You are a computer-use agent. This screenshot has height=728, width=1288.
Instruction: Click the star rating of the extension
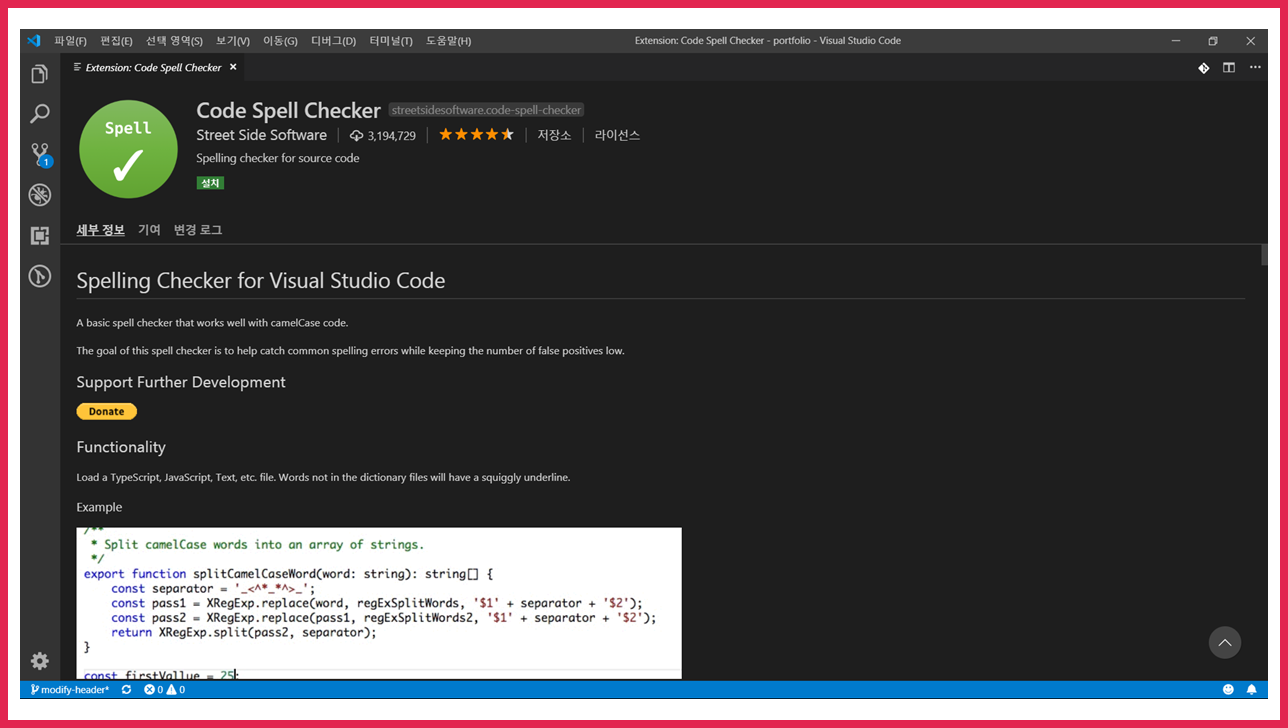point(476,135)
